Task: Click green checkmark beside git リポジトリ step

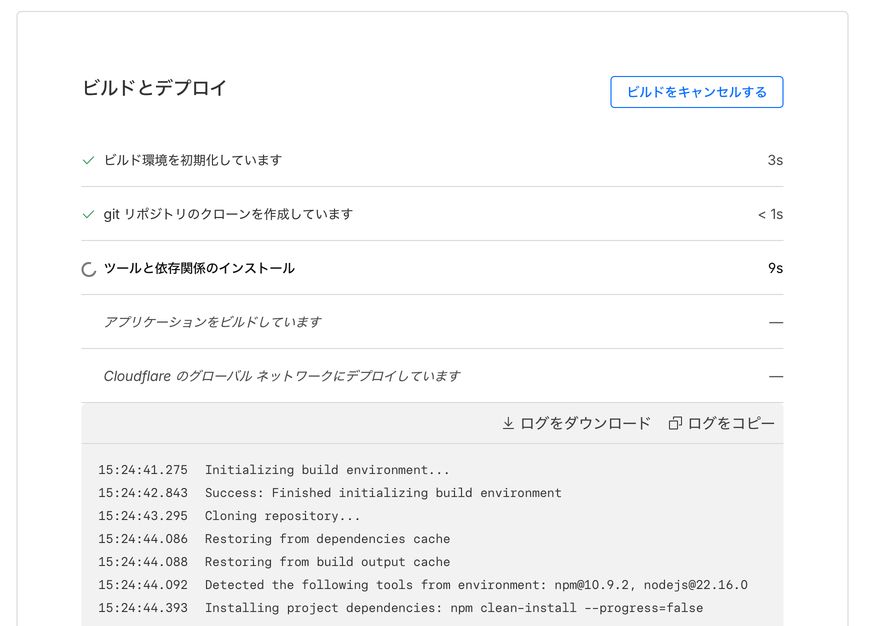Action: [x=89, y=214]
